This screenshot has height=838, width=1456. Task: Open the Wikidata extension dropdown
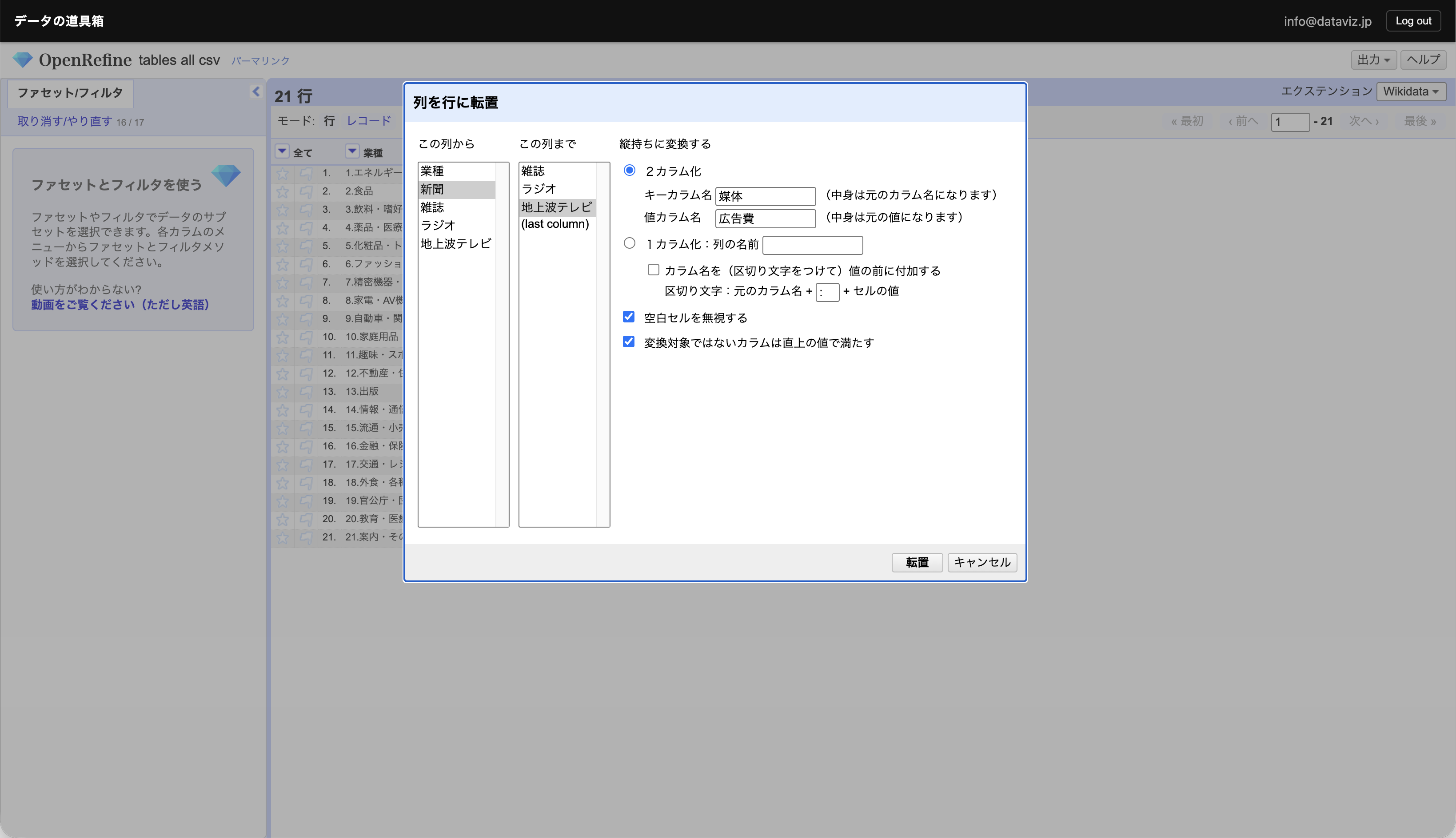pyautogui.click(x=1411, y=91)
